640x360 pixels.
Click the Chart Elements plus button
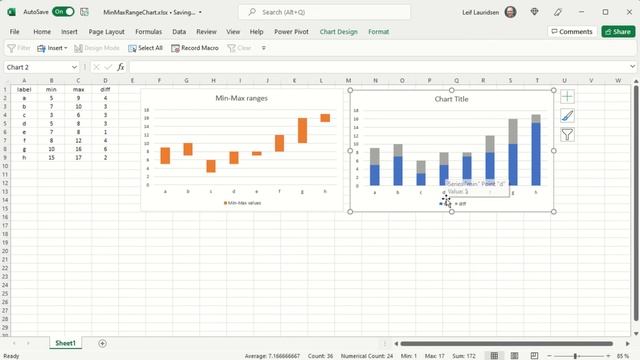tap(567, 97)
